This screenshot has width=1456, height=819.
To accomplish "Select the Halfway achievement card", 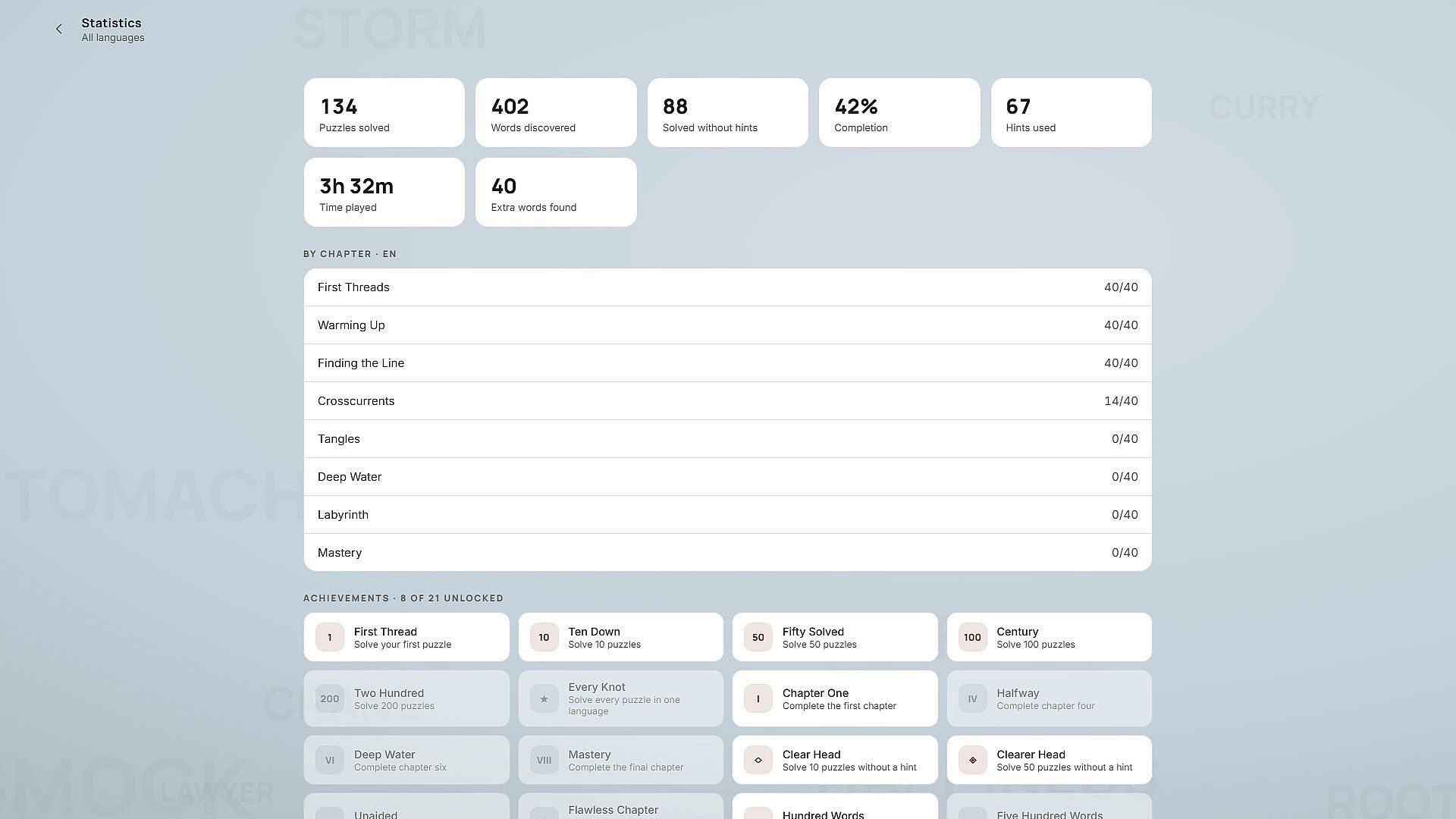I will point(1050,699).
